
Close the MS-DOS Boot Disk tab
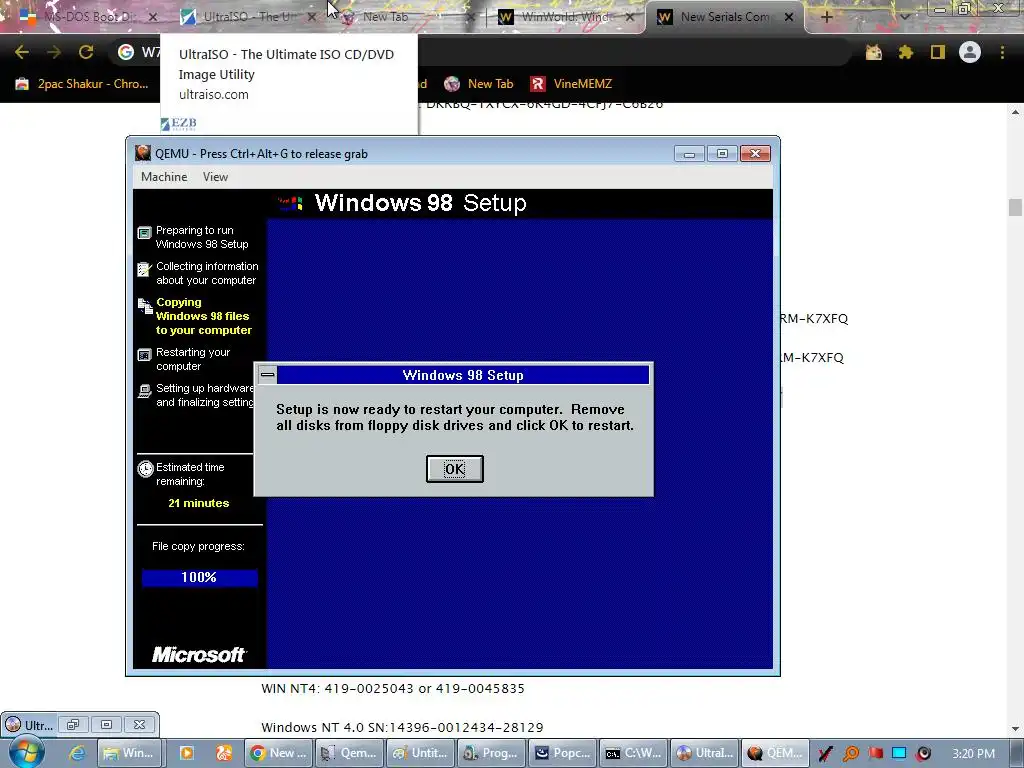tap(153, 17)
